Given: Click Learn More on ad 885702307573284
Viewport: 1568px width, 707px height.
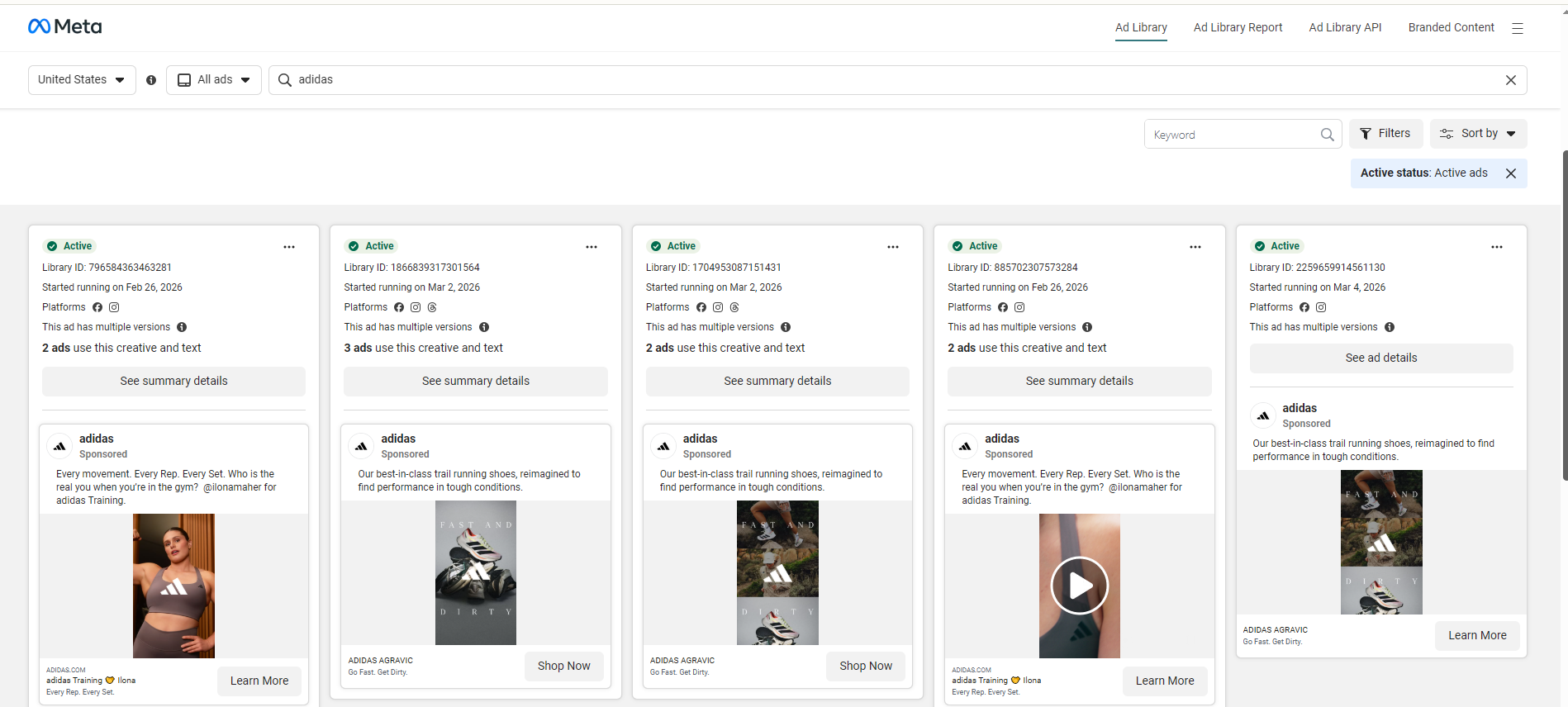Looking at the screenshot, I should coord(1165,681).
